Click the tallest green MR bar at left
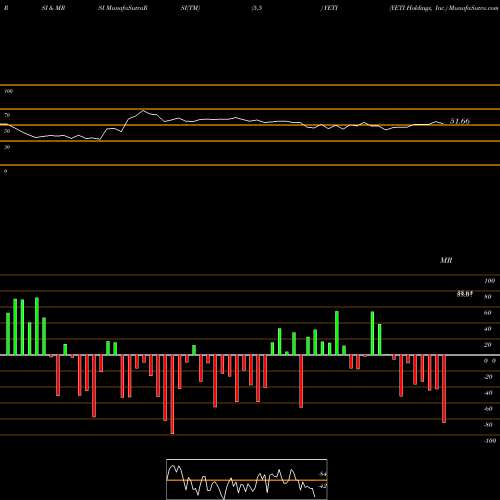This screenshot has height=500, width=500. pyautogui.click(x=37, y=326)
